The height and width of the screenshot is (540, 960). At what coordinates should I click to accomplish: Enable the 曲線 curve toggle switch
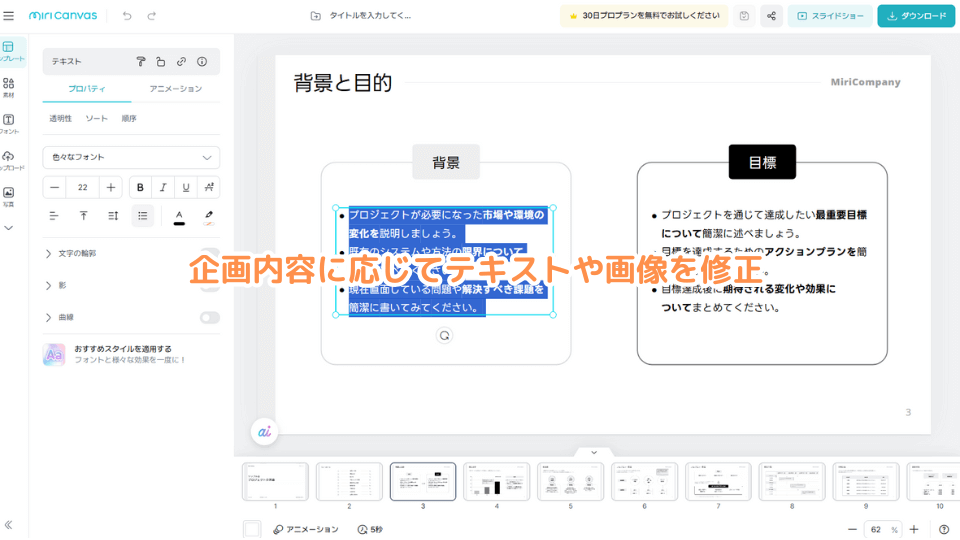[x=209, y=317]
